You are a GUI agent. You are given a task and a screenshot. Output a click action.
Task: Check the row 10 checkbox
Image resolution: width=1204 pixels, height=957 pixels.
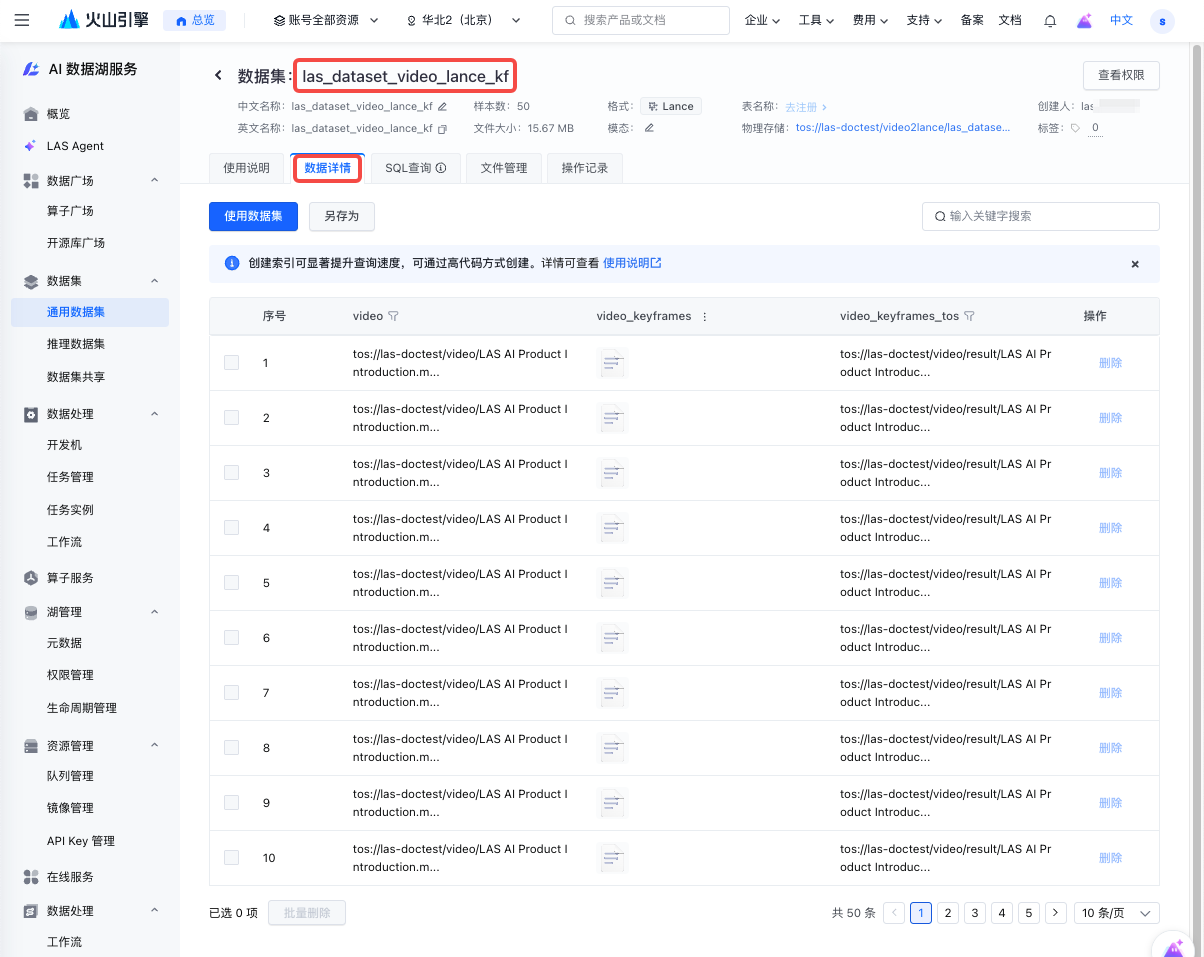click(x=232, y=858)
